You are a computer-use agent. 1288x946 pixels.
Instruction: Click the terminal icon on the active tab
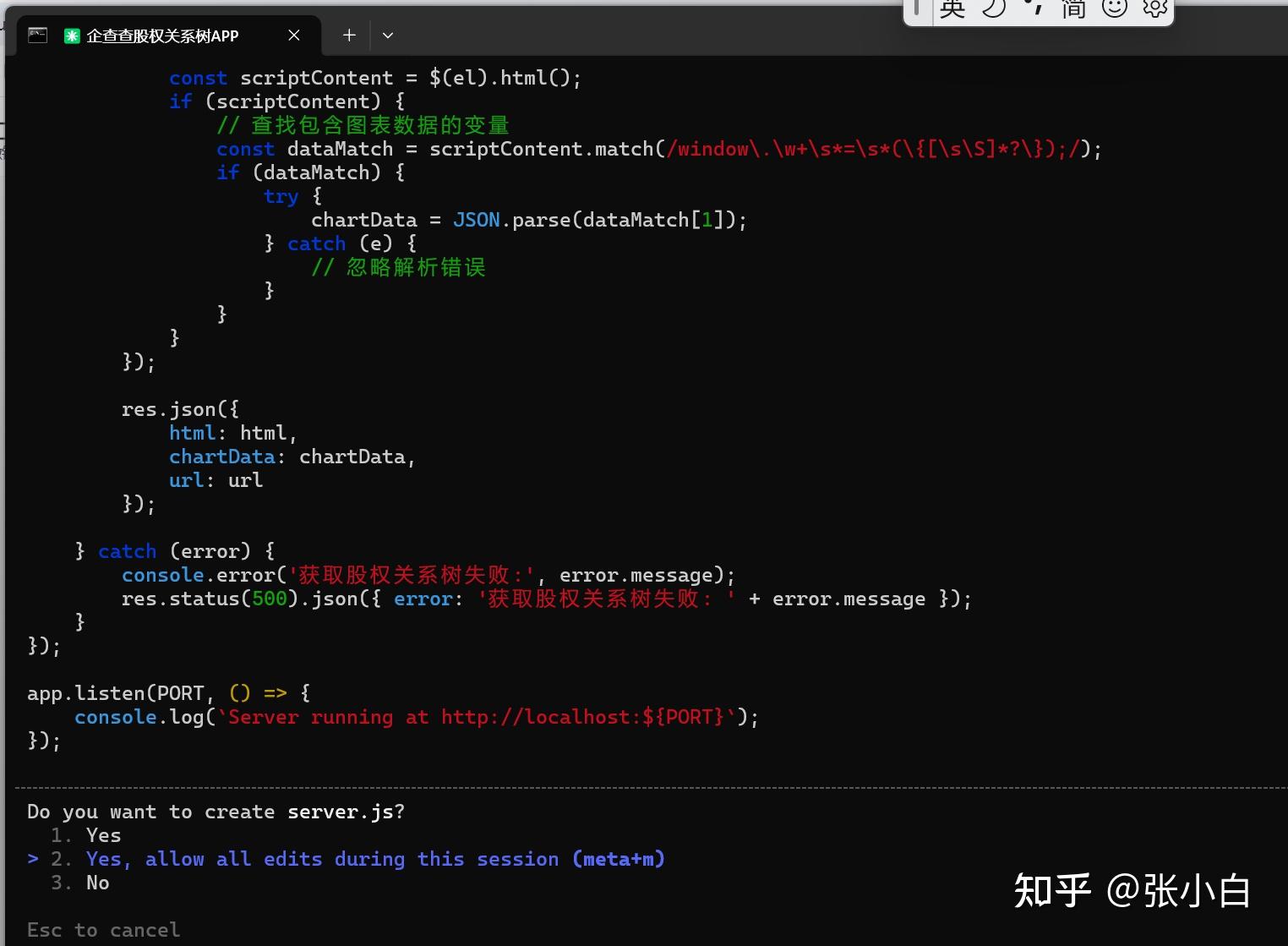click(37, 35)
